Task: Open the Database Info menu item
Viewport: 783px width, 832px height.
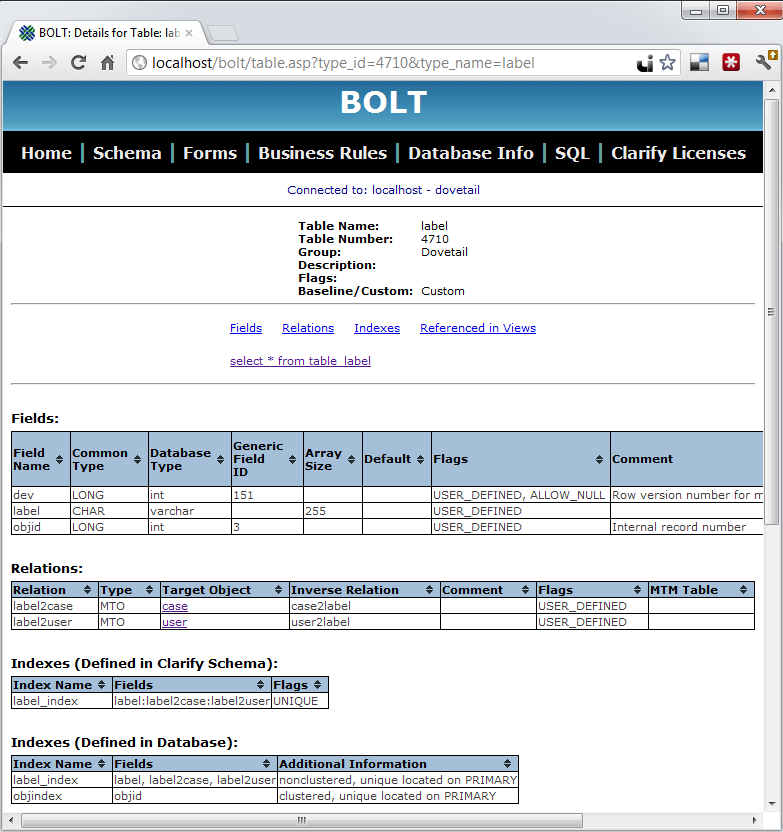Action: [x=471, y=153]
